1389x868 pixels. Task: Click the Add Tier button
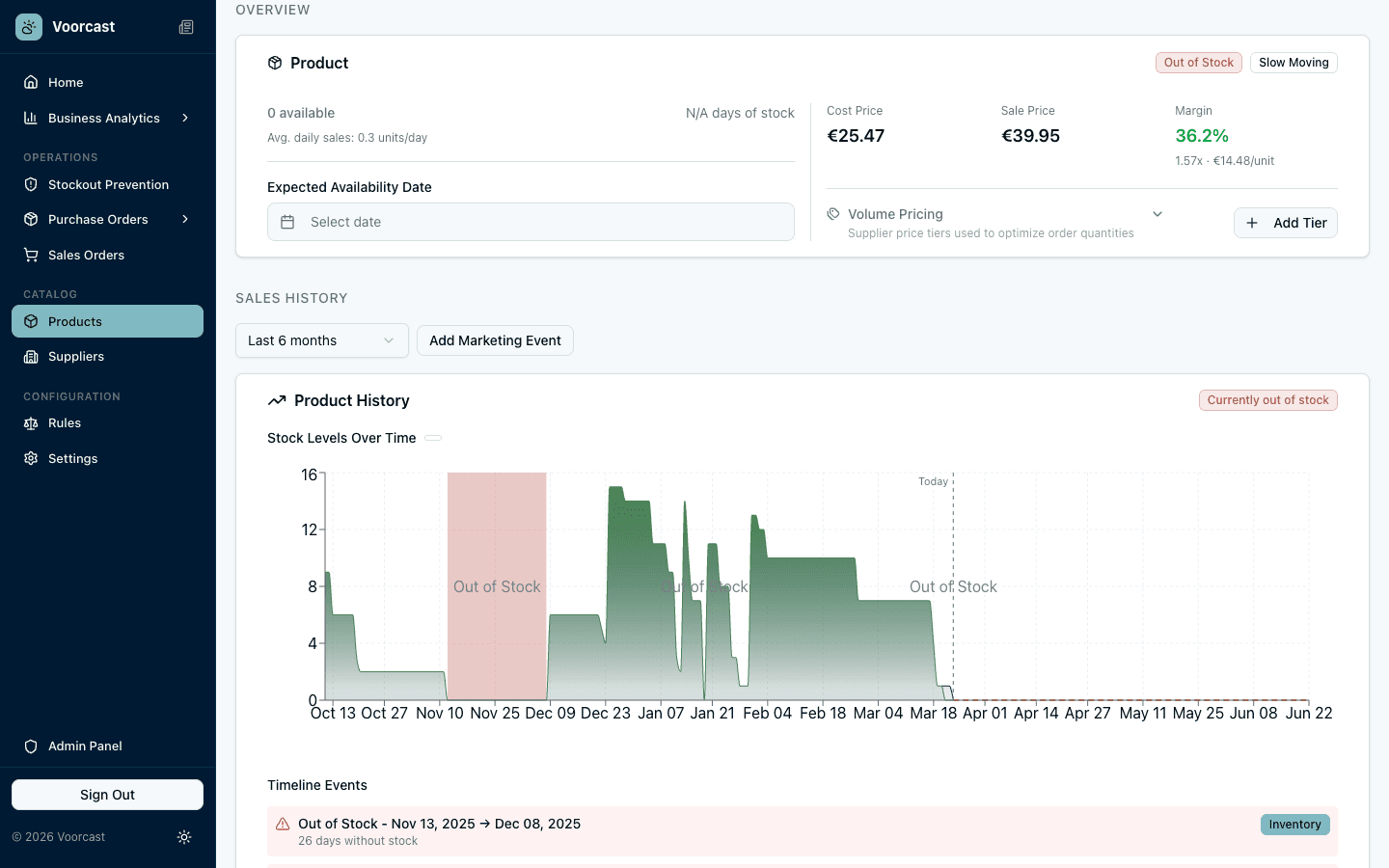1285,223
